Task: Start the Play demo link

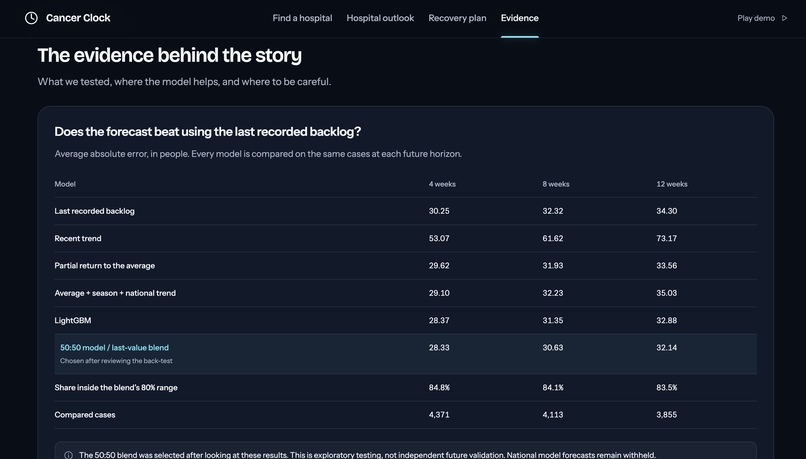Action: tap(756, 18)
